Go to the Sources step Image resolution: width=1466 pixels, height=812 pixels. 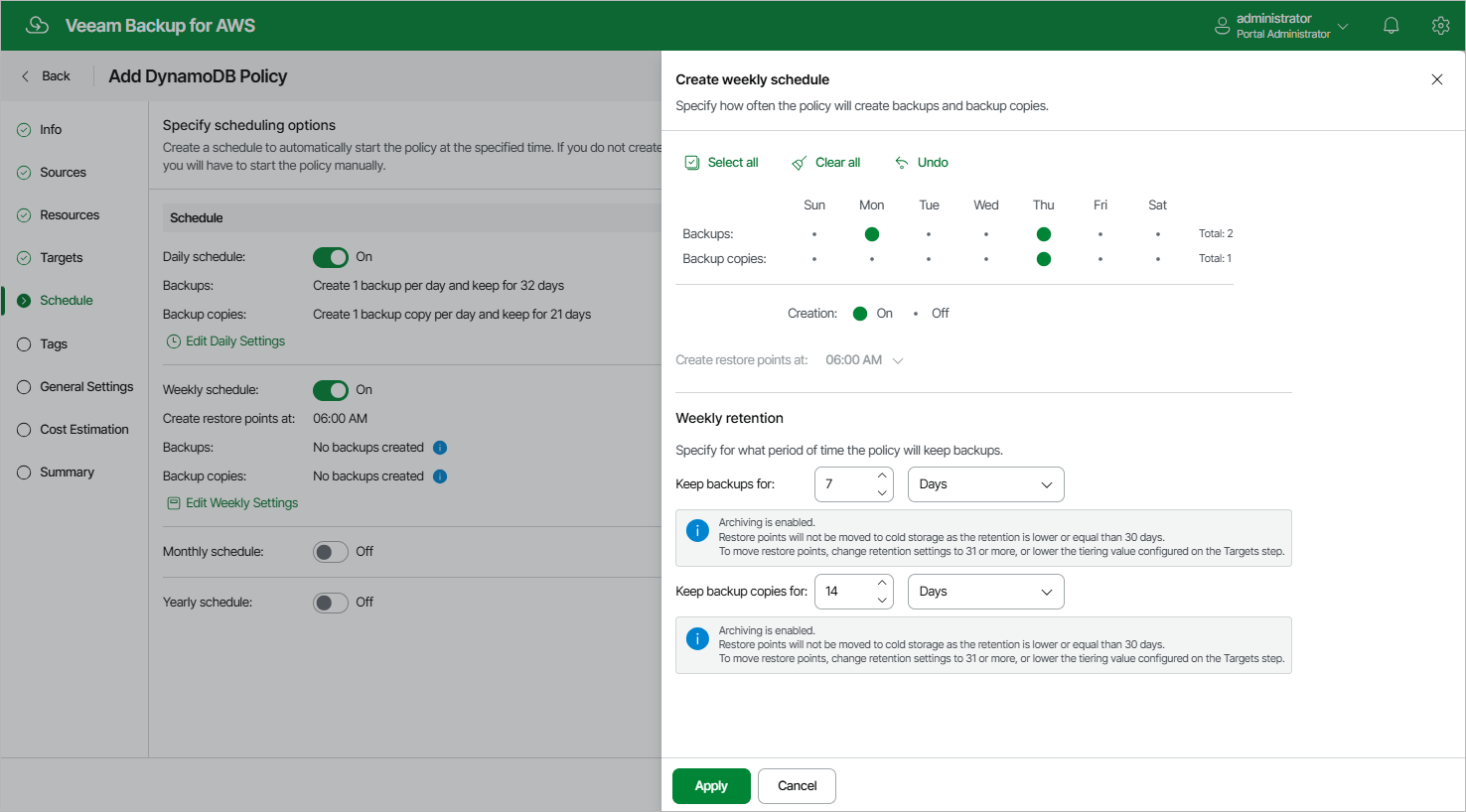click(63, 173)
